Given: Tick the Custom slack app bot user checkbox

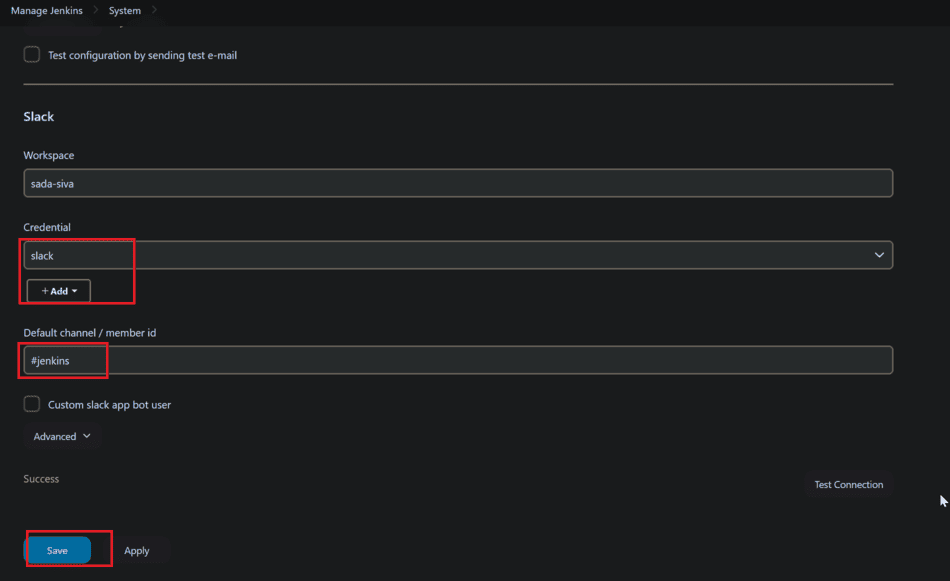Looking at the screenshot, I should 32,405.
